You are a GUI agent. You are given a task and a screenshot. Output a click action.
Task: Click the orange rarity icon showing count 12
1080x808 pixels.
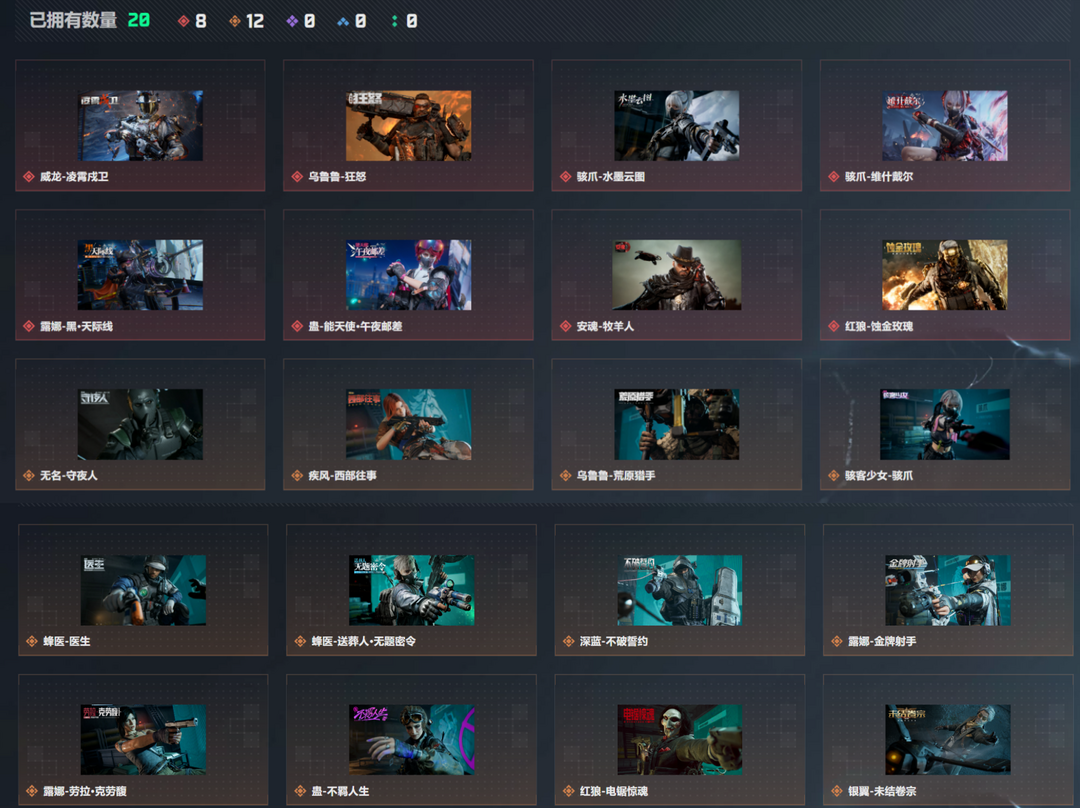[x=235, y=21]
